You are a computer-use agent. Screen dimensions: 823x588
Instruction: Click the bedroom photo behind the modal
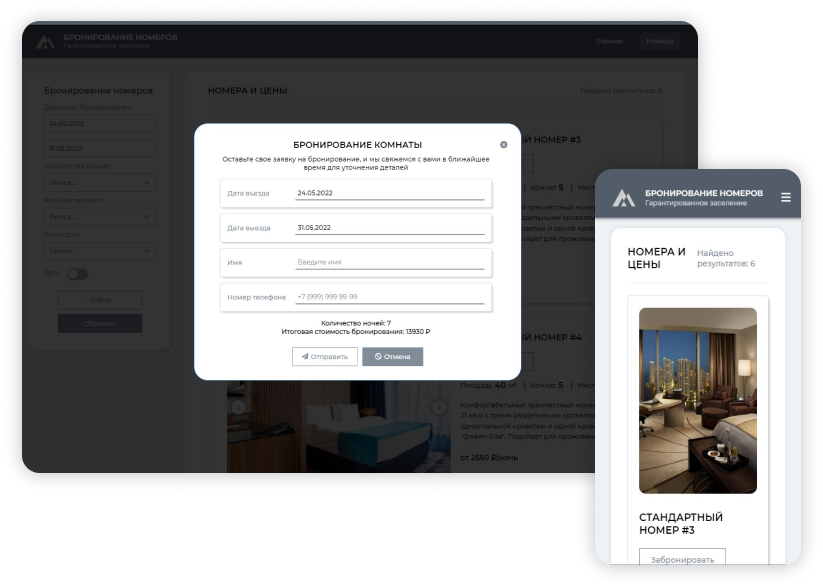pyautogui.click(x=339, y=426)
